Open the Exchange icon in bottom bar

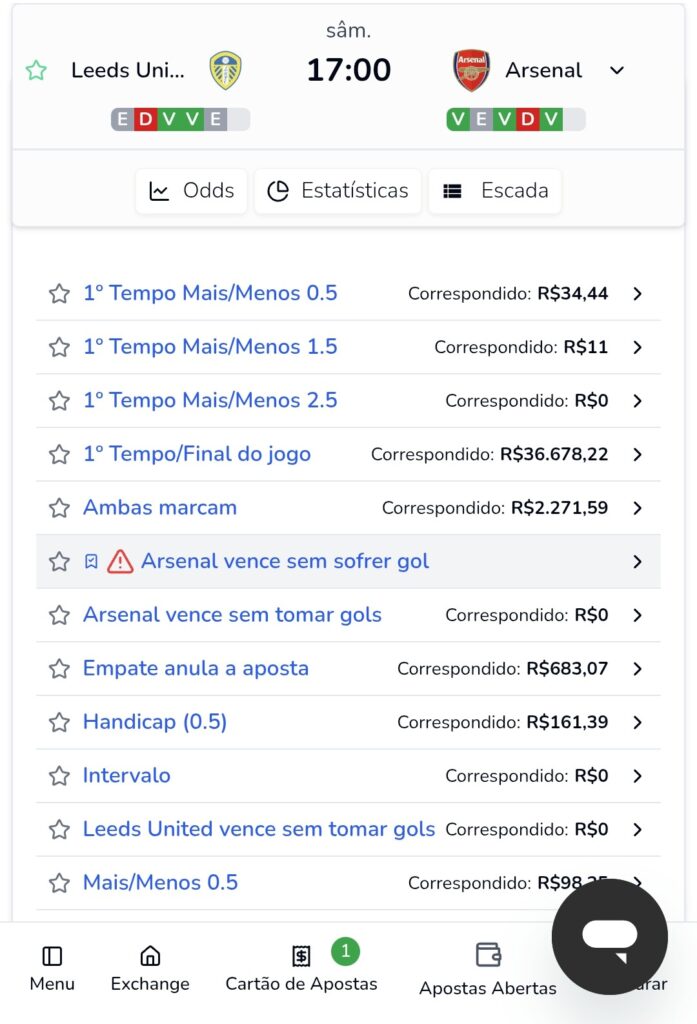click(149, 955)
